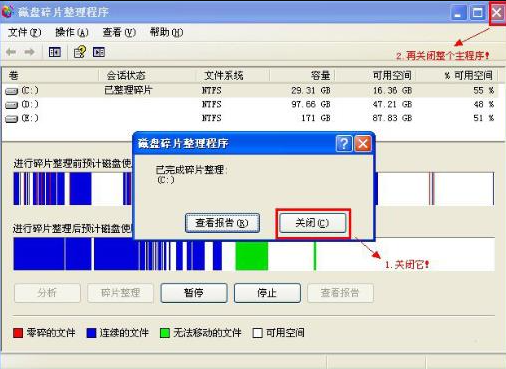The height and width of the screenshot is (369, 506).
Task: Click the back arrow toolbar icon
Action: click(11, 52)
